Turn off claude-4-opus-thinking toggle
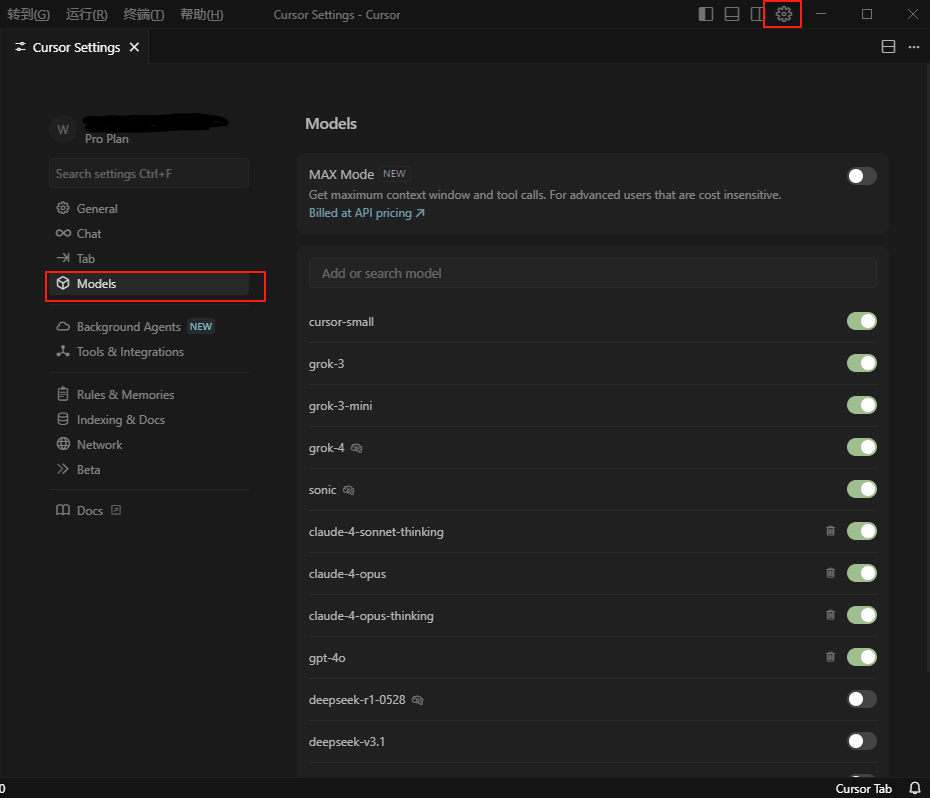This screenshot has width=930, height=798. (x=862, y=615)
